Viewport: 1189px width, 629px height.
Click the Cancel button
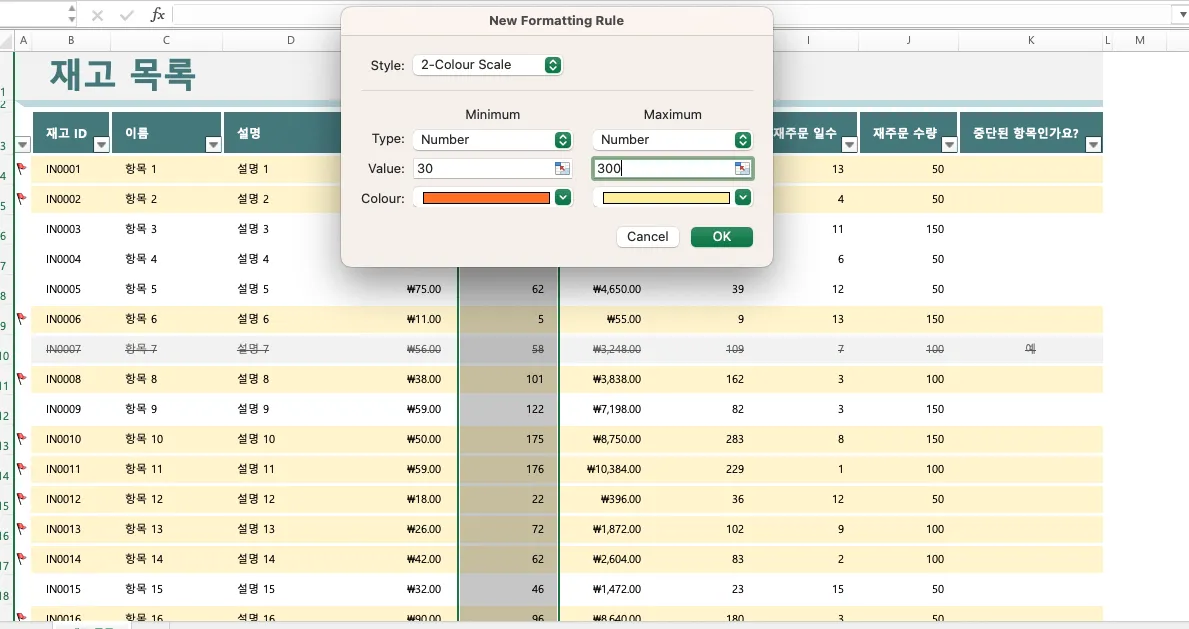648,237
